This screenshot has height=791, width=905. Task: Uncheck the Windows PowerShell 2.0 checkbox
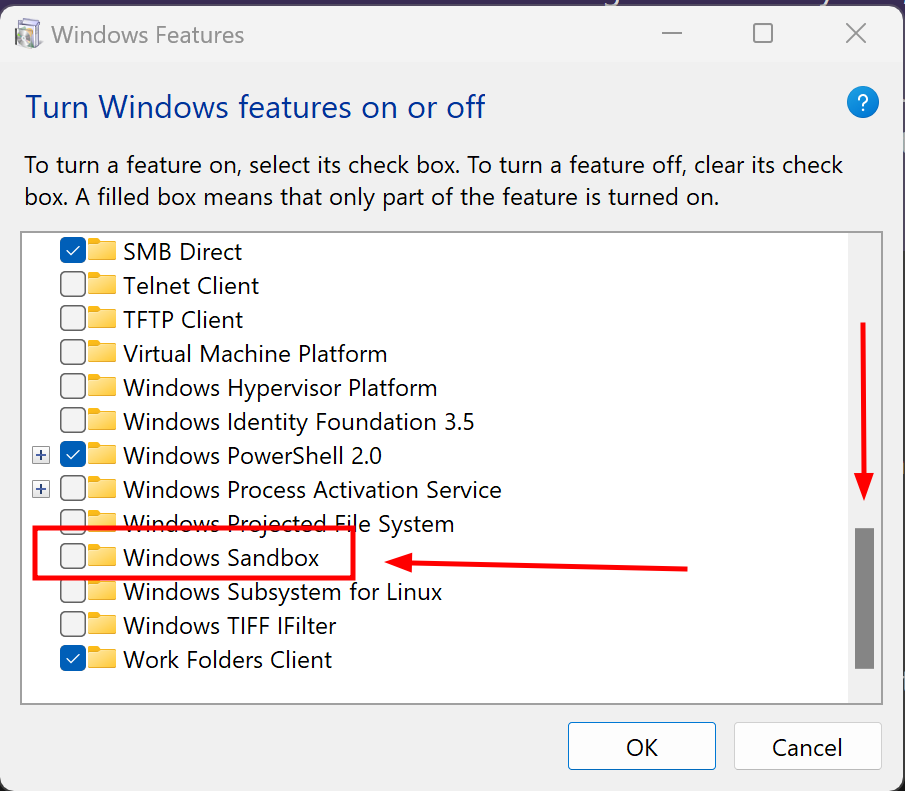(x=73, y=455)
